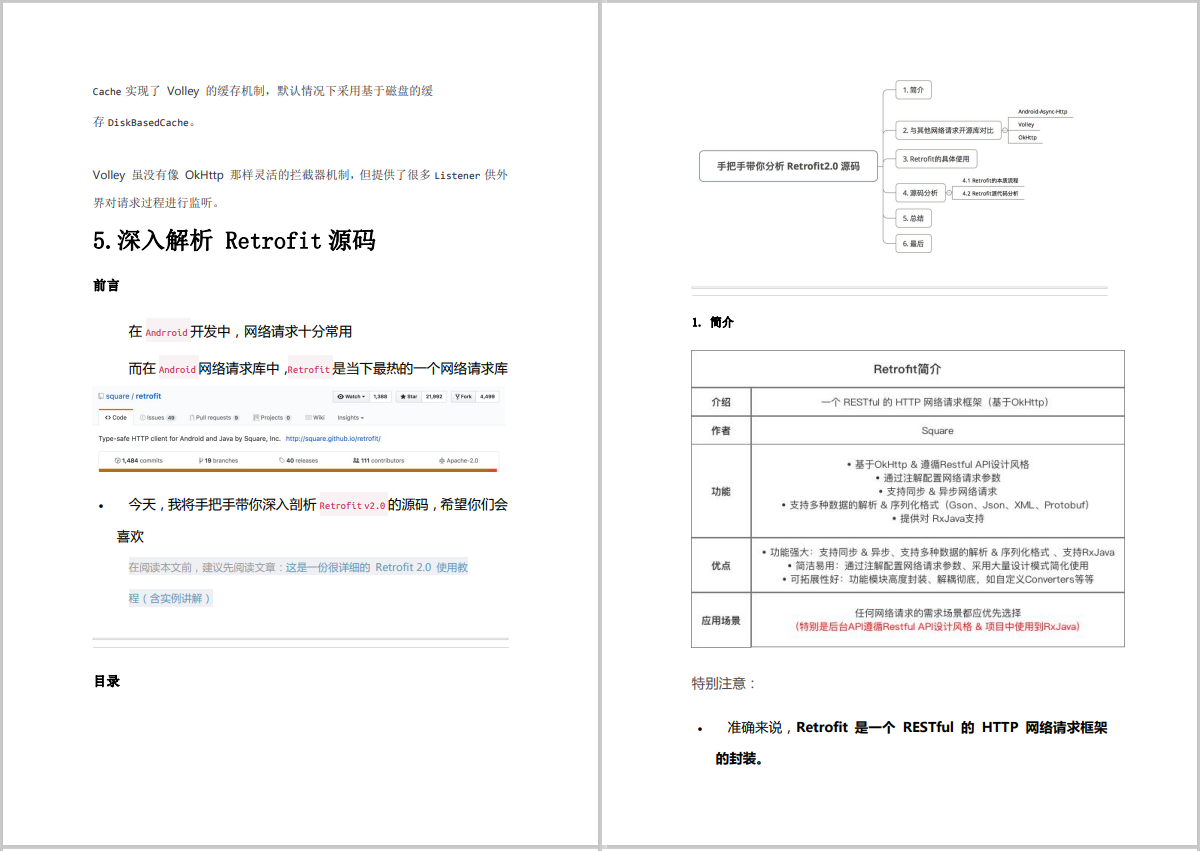Select the Code tab in the repo image
The width and height of the screenshot is (1200, 851).
[x=116, y=417]
